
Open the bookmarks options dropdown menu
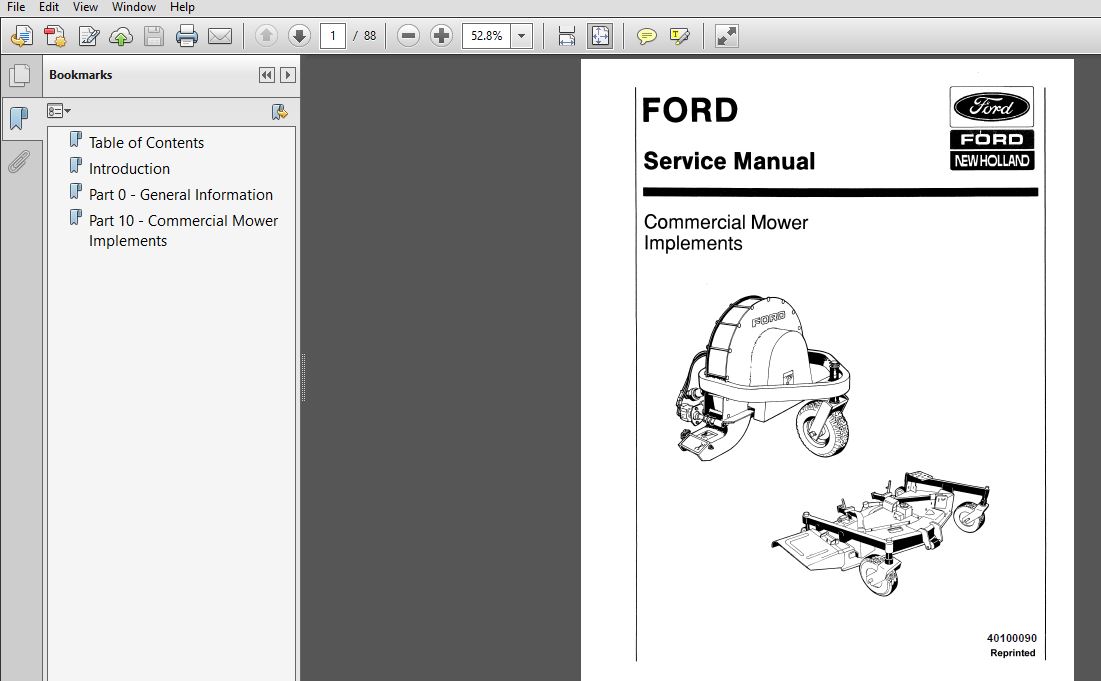click(59, 111)
